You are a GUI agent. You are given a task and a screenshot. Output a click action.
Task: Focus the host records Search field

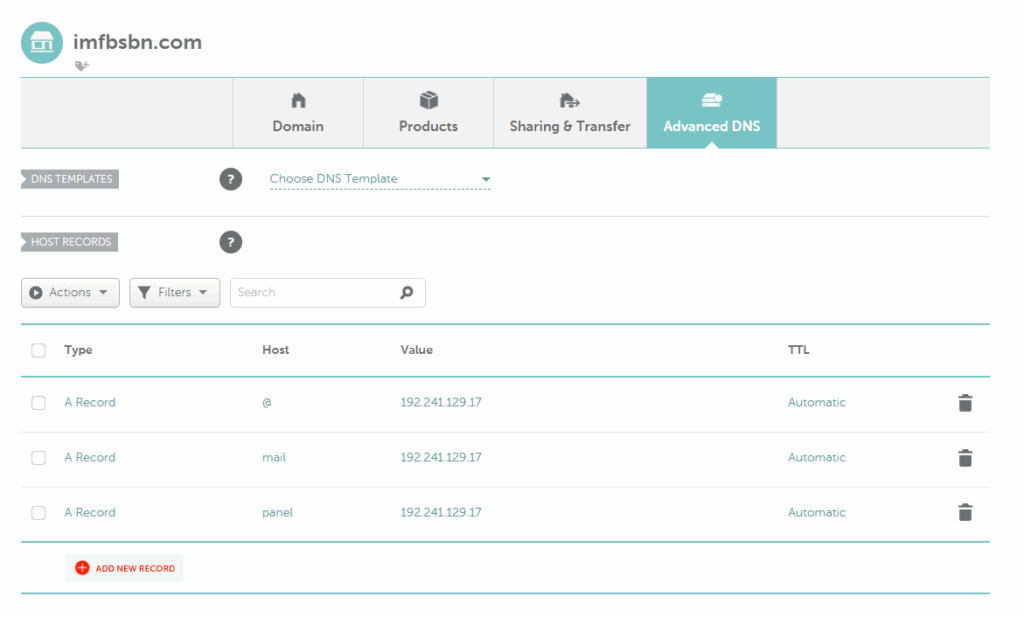pos(315,293)
